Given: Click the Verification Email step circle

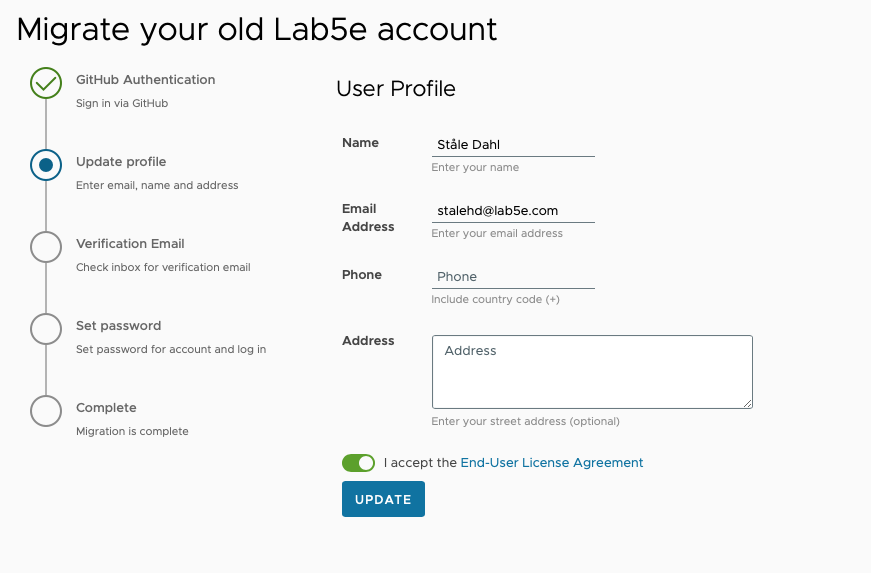Looking at the screenshot, I should click(46, 247).
